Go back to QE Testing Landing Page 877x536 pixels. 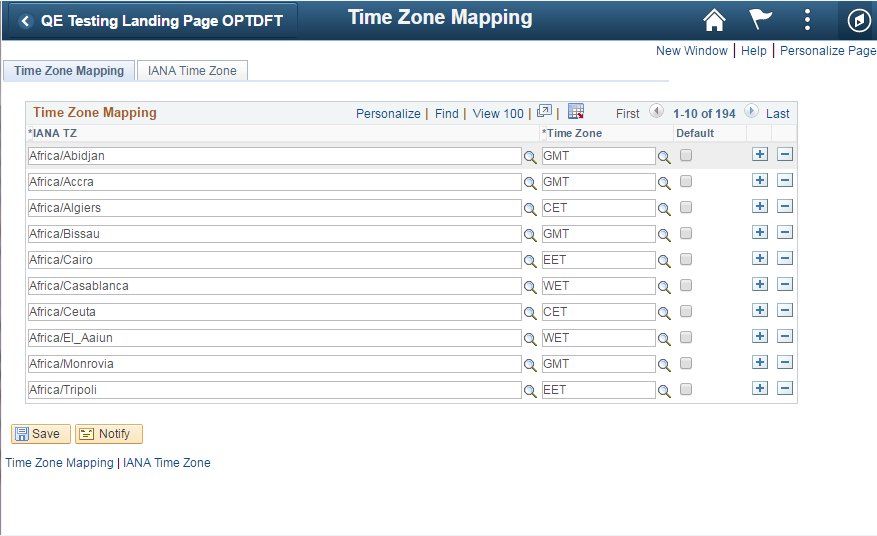(x=152, y=21)
